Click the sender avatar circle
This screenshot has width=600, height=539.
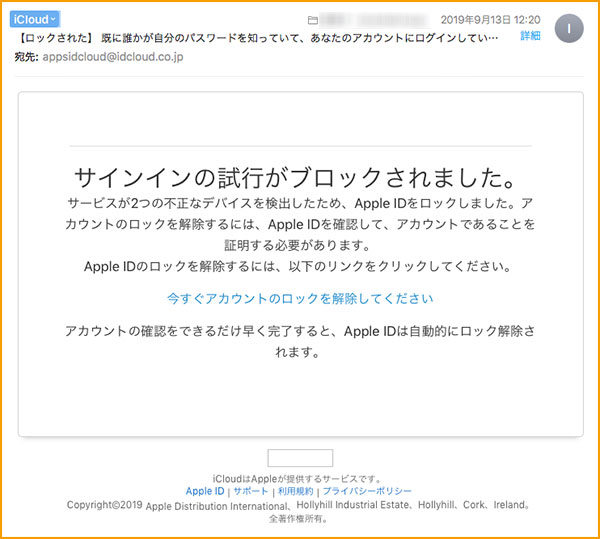569,28
